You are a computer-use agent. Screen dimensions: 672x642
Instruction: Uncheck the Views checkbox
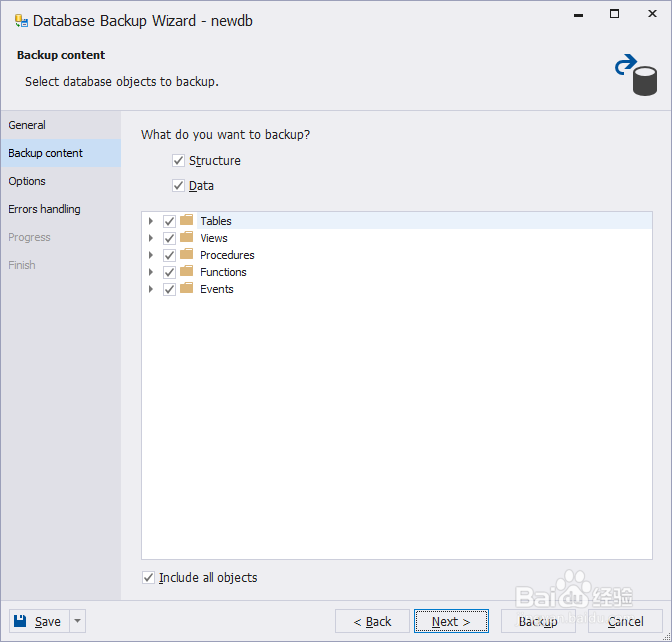point(169,238)
